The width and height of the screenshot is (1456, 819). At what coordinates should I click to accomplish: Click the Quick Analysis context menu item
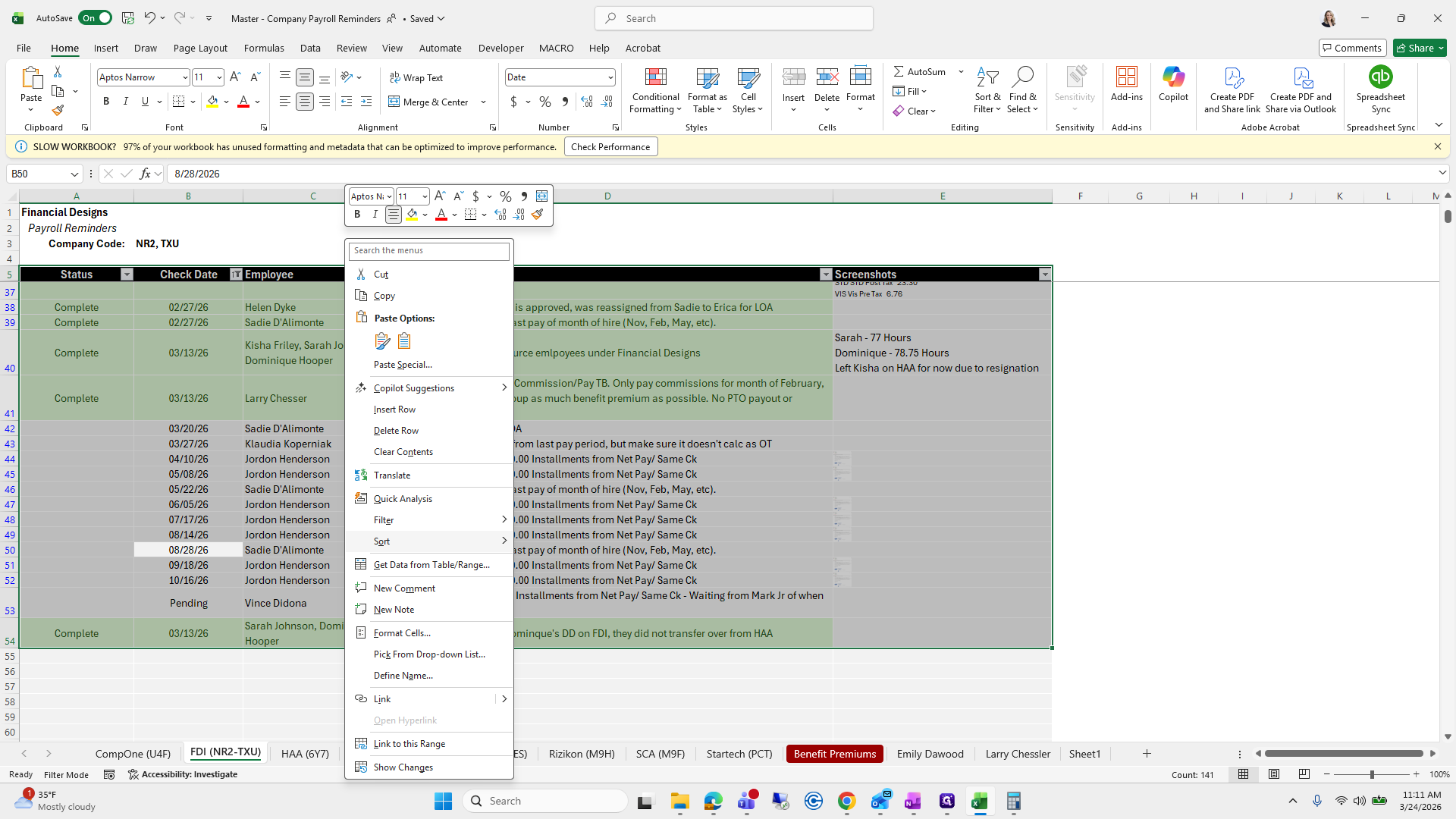click(x=403, y=499)
